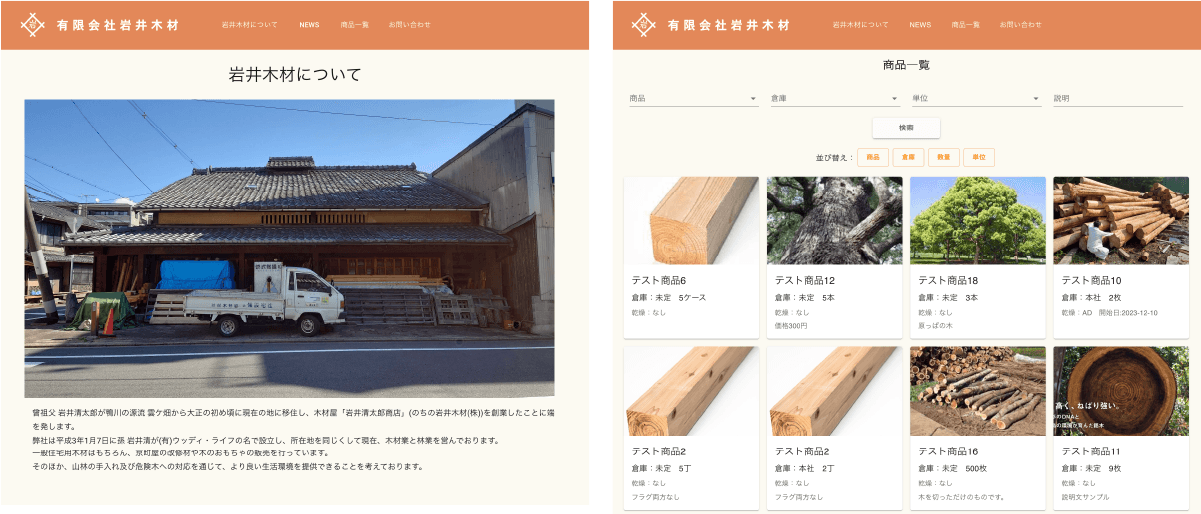1201x514 pixels.
Task: Click the テスト商品10 stacked logs image
Action: 1120,221
